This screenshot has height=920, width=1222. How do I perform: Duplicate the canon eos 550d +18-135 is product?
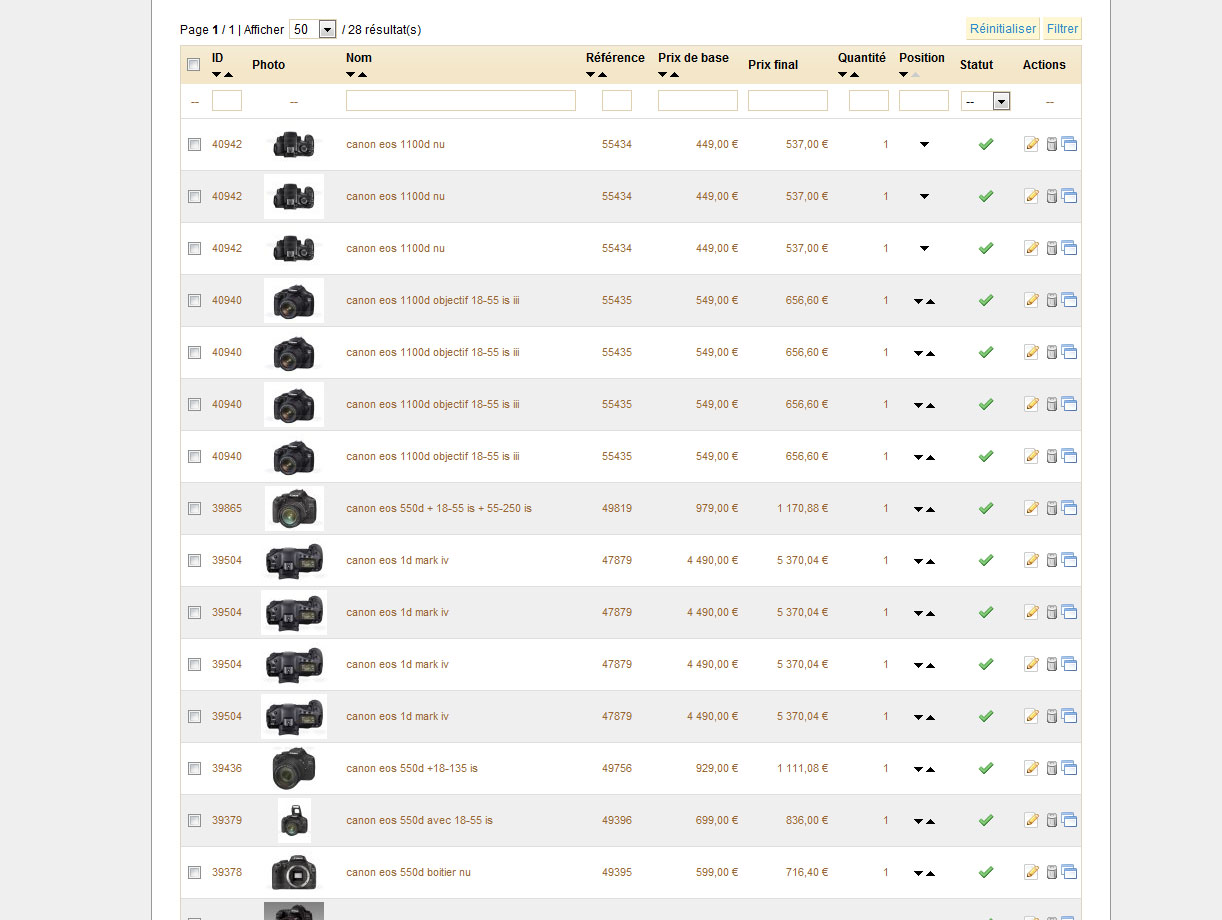(x=1069, y=768)
